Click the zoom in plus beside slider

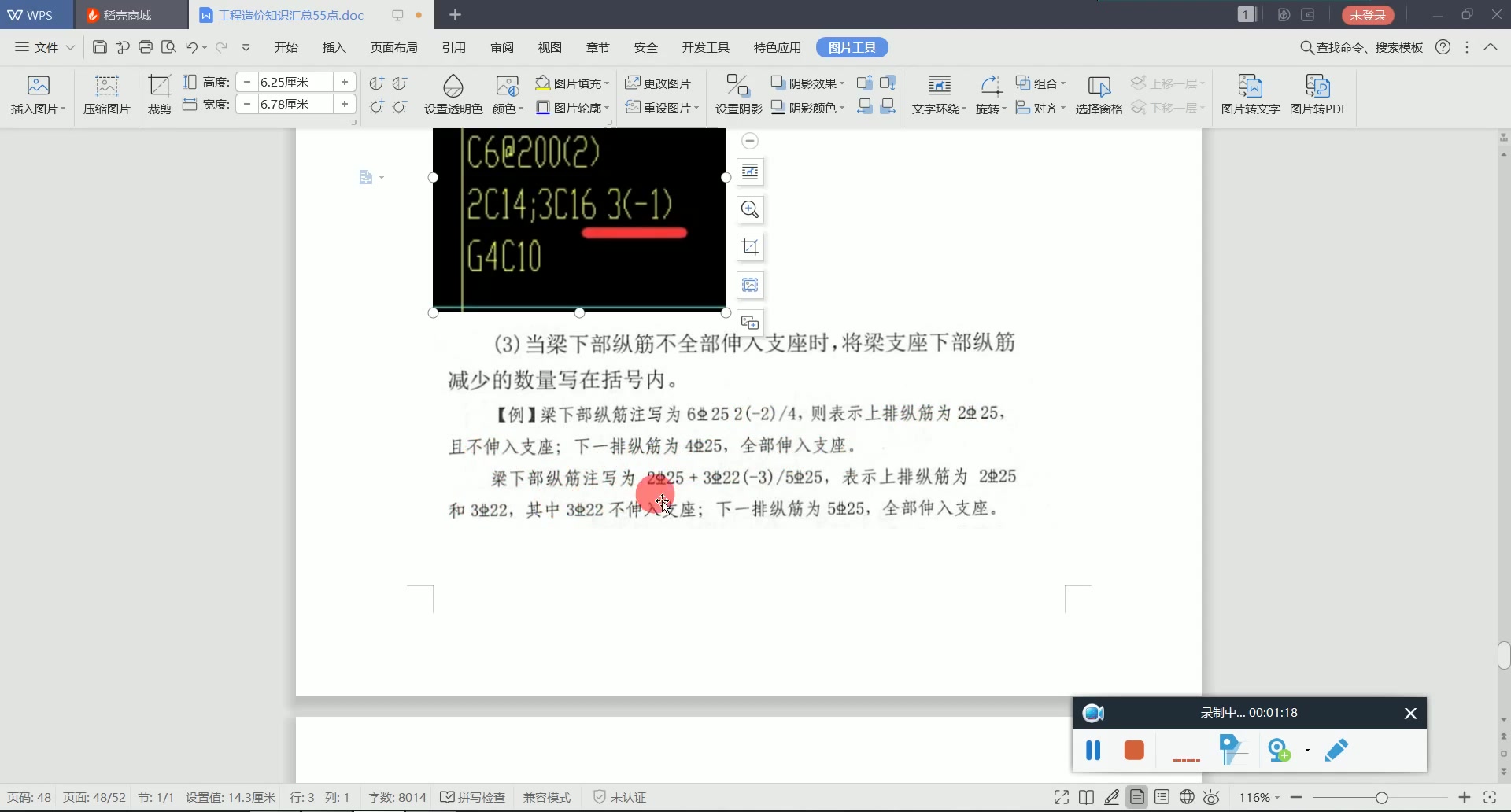(x=1465, y=797)
